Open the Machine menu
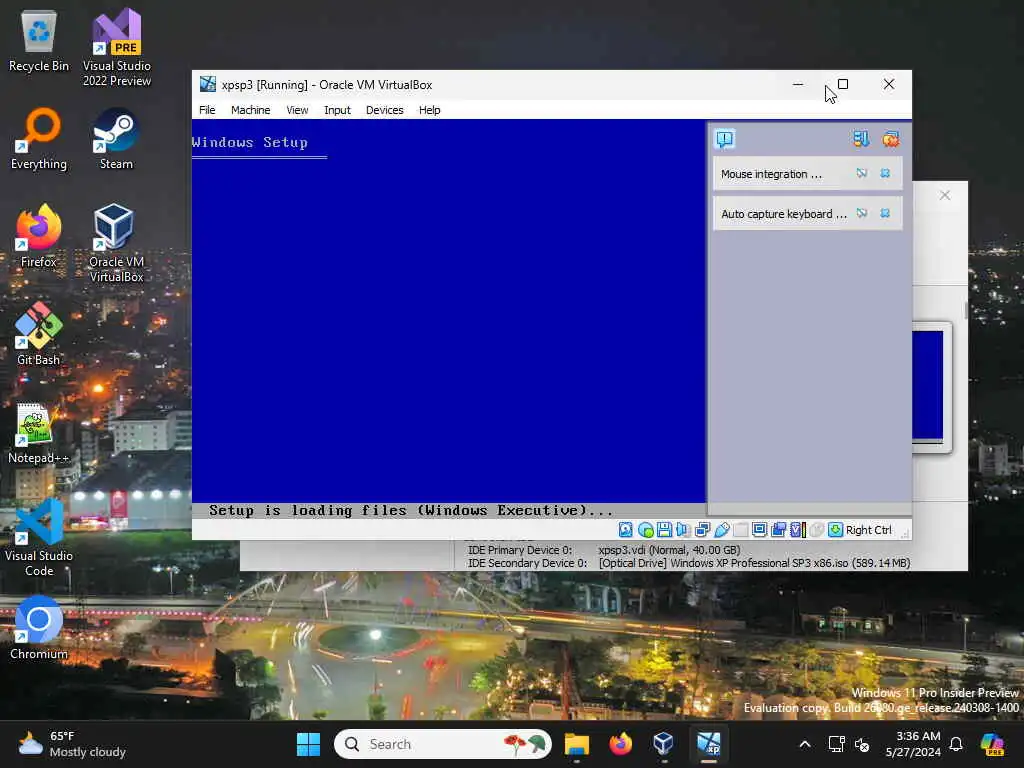The width and height of the screenshot is (1024, 768). pyautogui.click(x=250, y=110)
